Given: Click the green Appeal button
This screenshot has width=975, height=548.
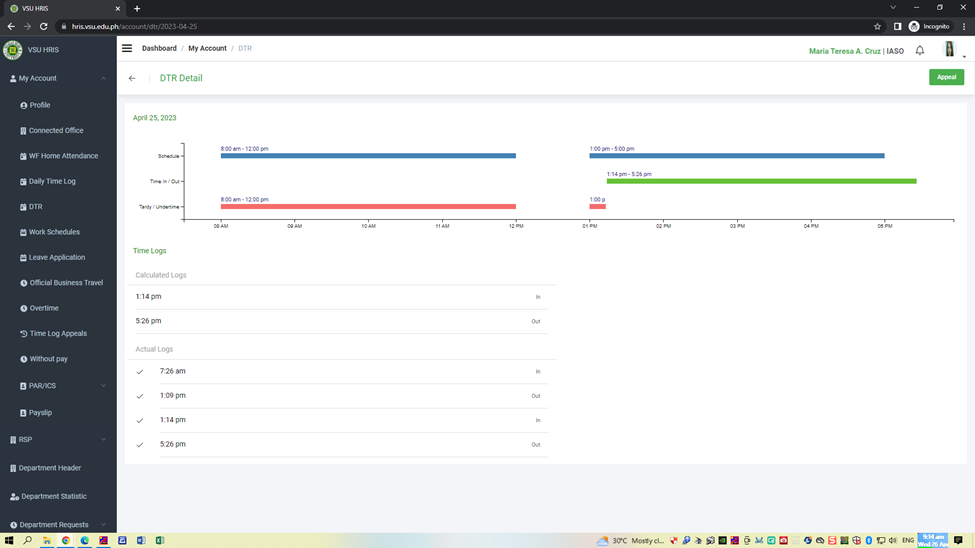Looking at the screenshot, I should [946, 77].
